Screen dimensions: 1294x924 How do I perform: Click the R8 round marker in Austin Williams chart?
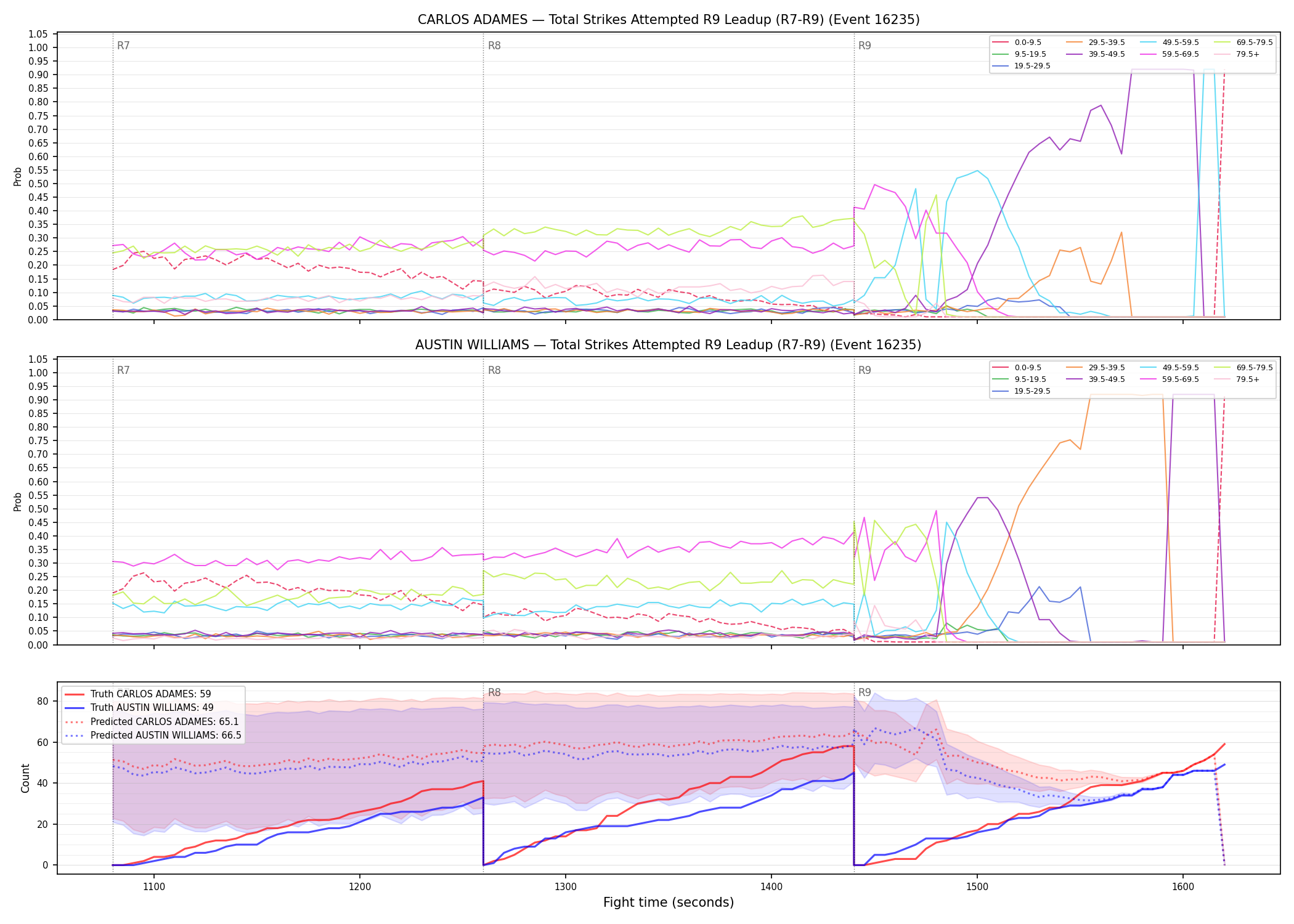coord(494,370)
